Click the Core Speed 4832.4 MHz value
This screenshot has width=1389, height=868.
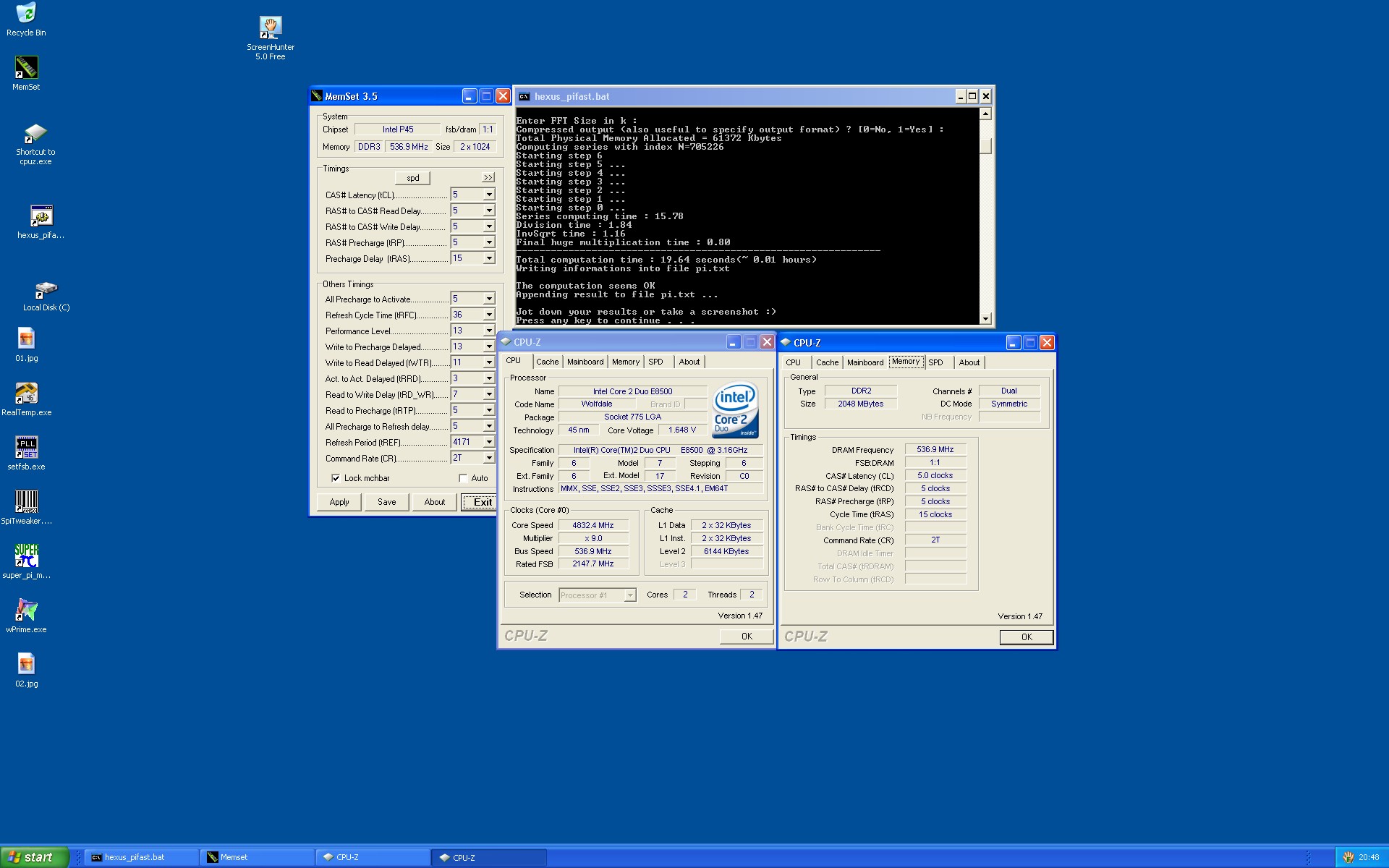pos(592,526)
